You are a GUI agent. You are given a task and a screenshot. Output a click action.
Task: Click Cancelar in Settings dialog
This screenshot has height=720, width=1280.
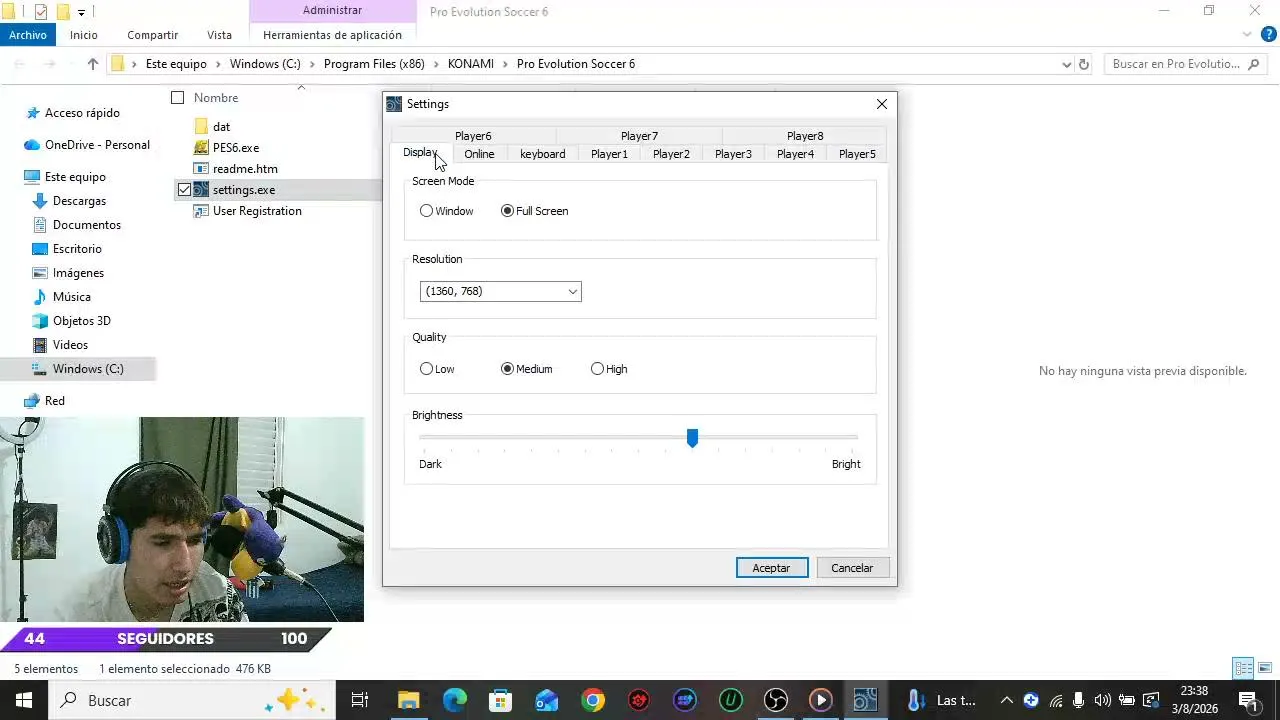click(x=852, y=568)
